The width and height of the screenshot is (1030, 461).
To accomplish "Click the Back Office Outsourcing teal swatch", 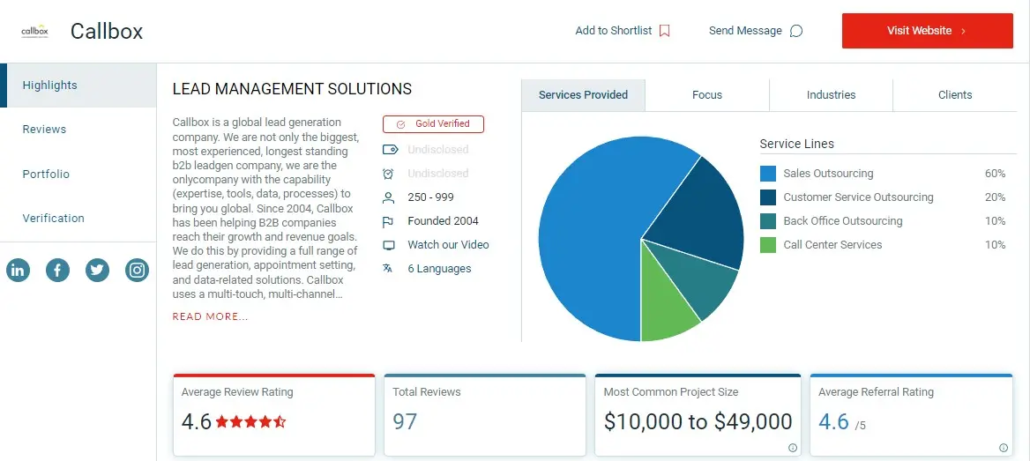I will click(x=768, y=221).
